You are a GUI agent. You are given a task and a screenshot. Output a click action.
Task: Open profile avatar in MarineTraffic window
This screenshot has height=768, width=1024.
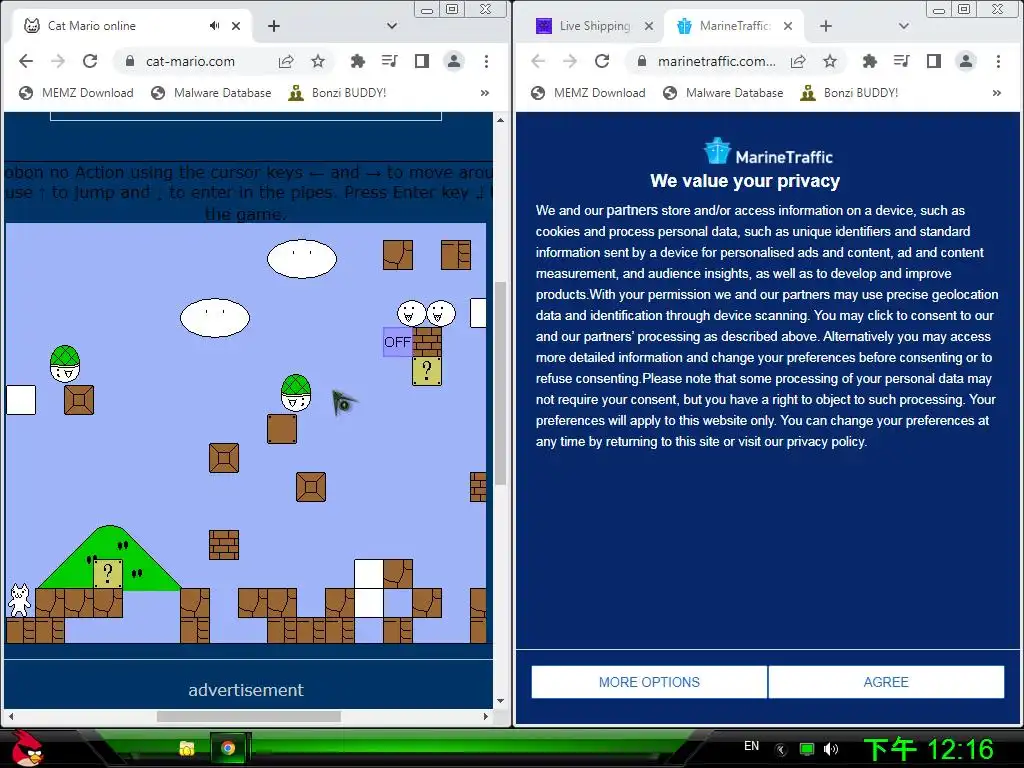(x=966, y=61)
